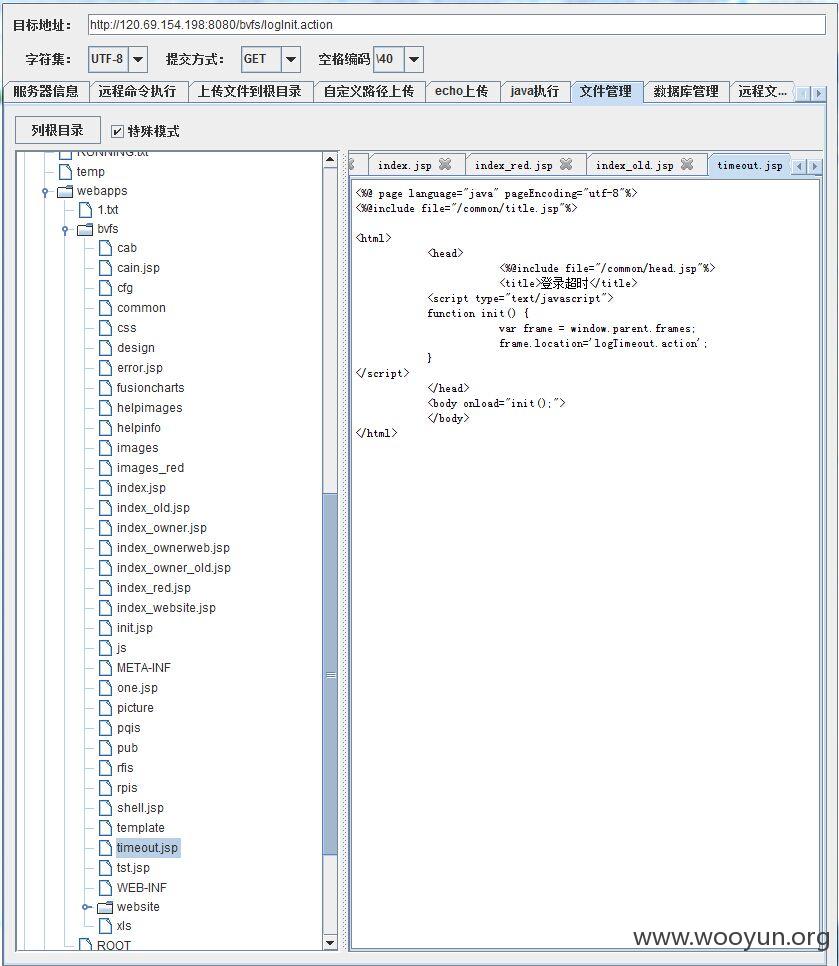Image resolution: width=839 pixels, height=966 pixels.
Task: Select the 文件管理 tab
Action: click(606, 92)
